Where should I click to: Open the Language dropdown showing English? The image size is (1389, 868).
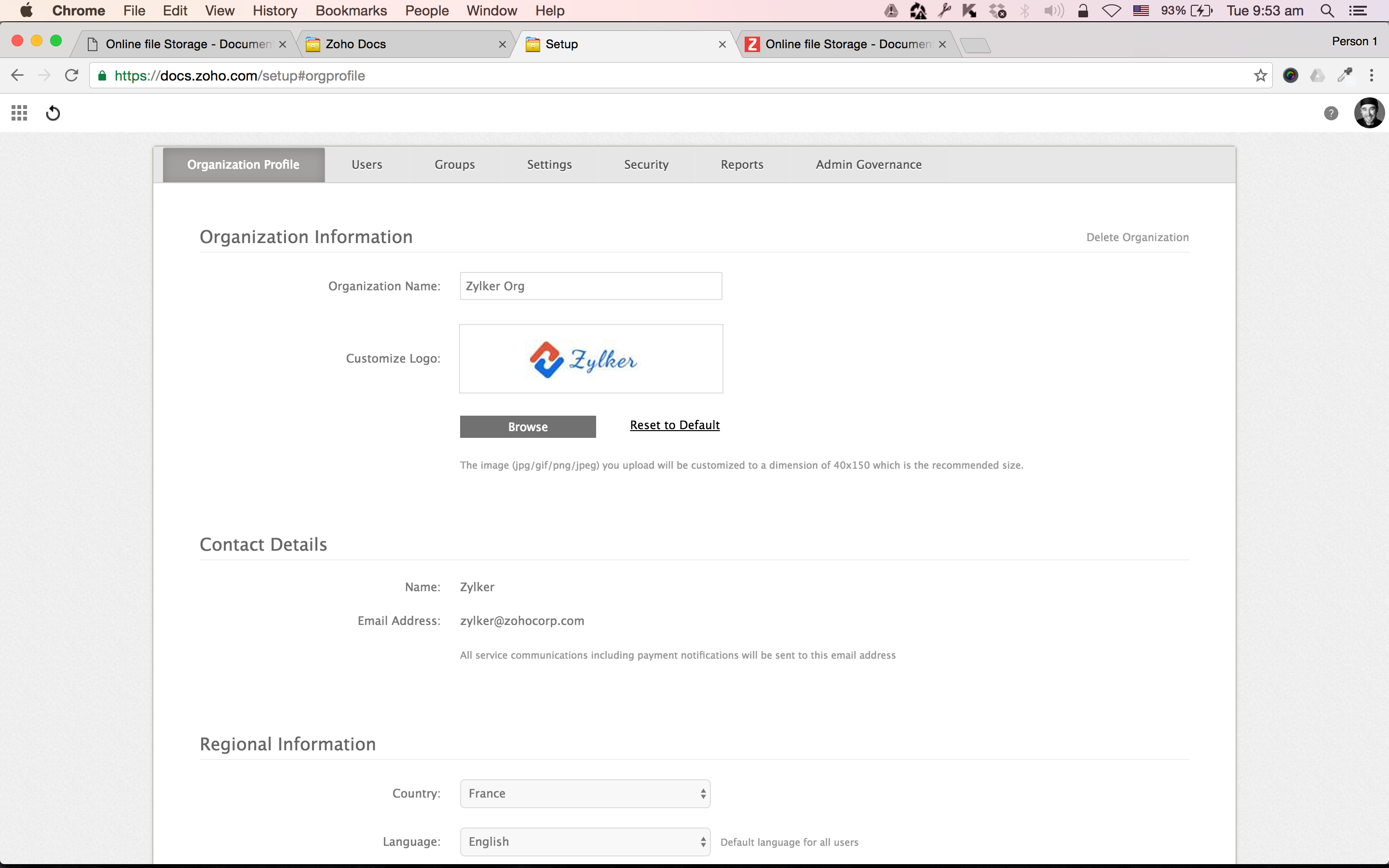(x=585, y=841)
